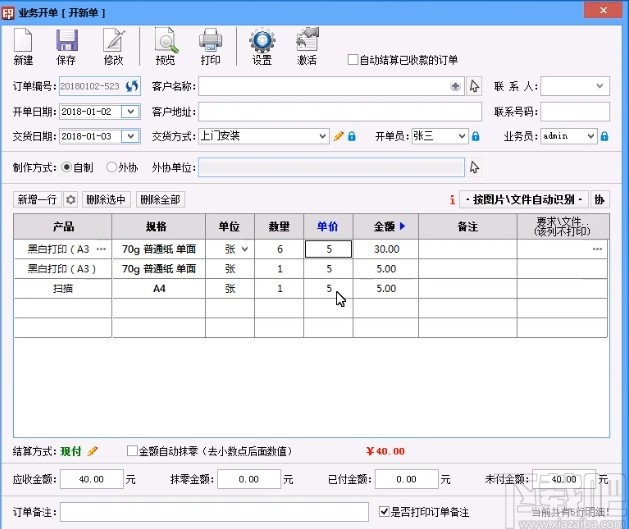Image resolution: width=629 pixels, height=529 pixels.
Task: Click the 扫描 product cell
Action: tap(63, 288)
